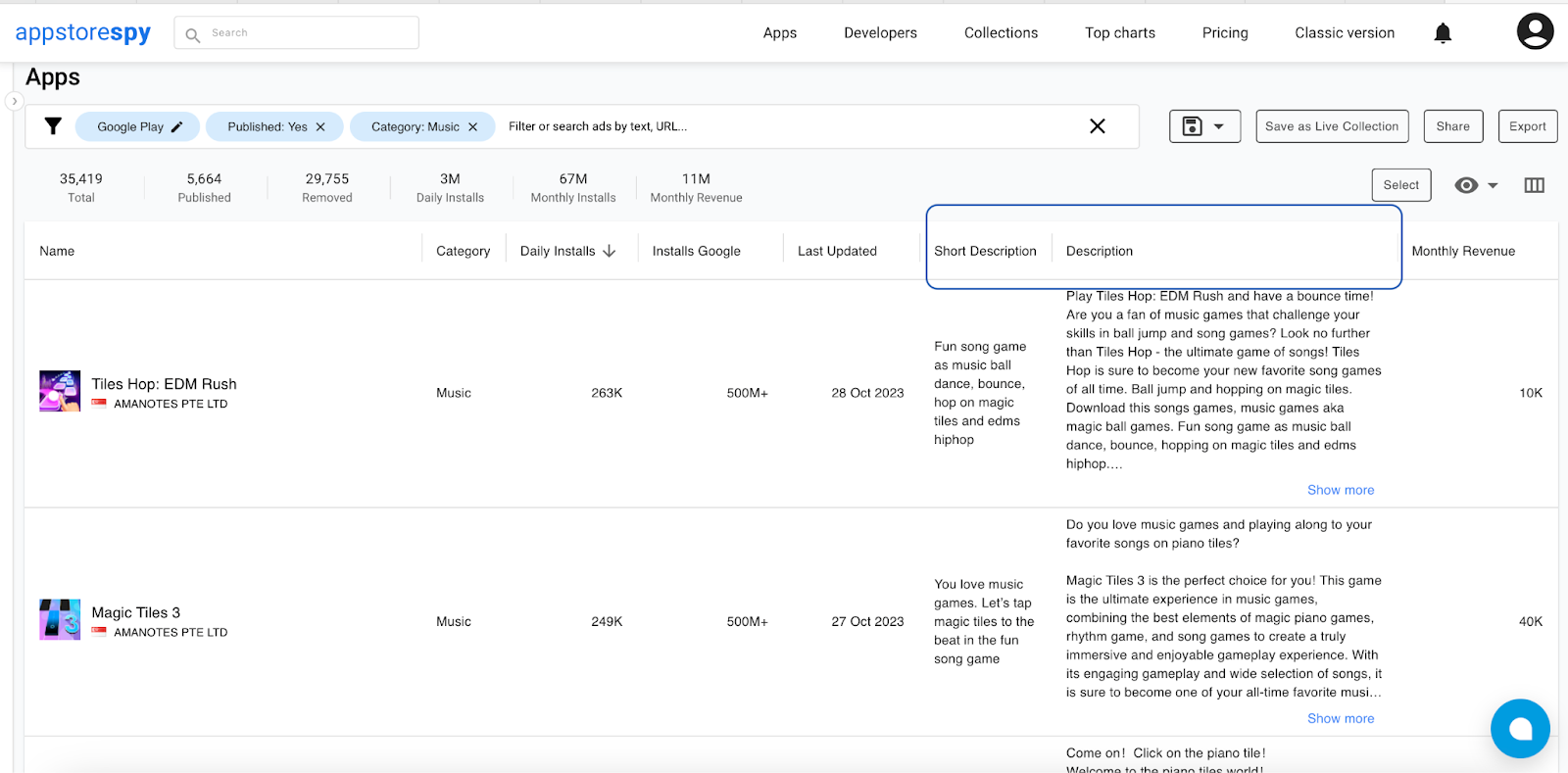Image resolution: width=1568 pixels, height=773 pixels.
Task: Open the notifications bell
Action: 1443,33
